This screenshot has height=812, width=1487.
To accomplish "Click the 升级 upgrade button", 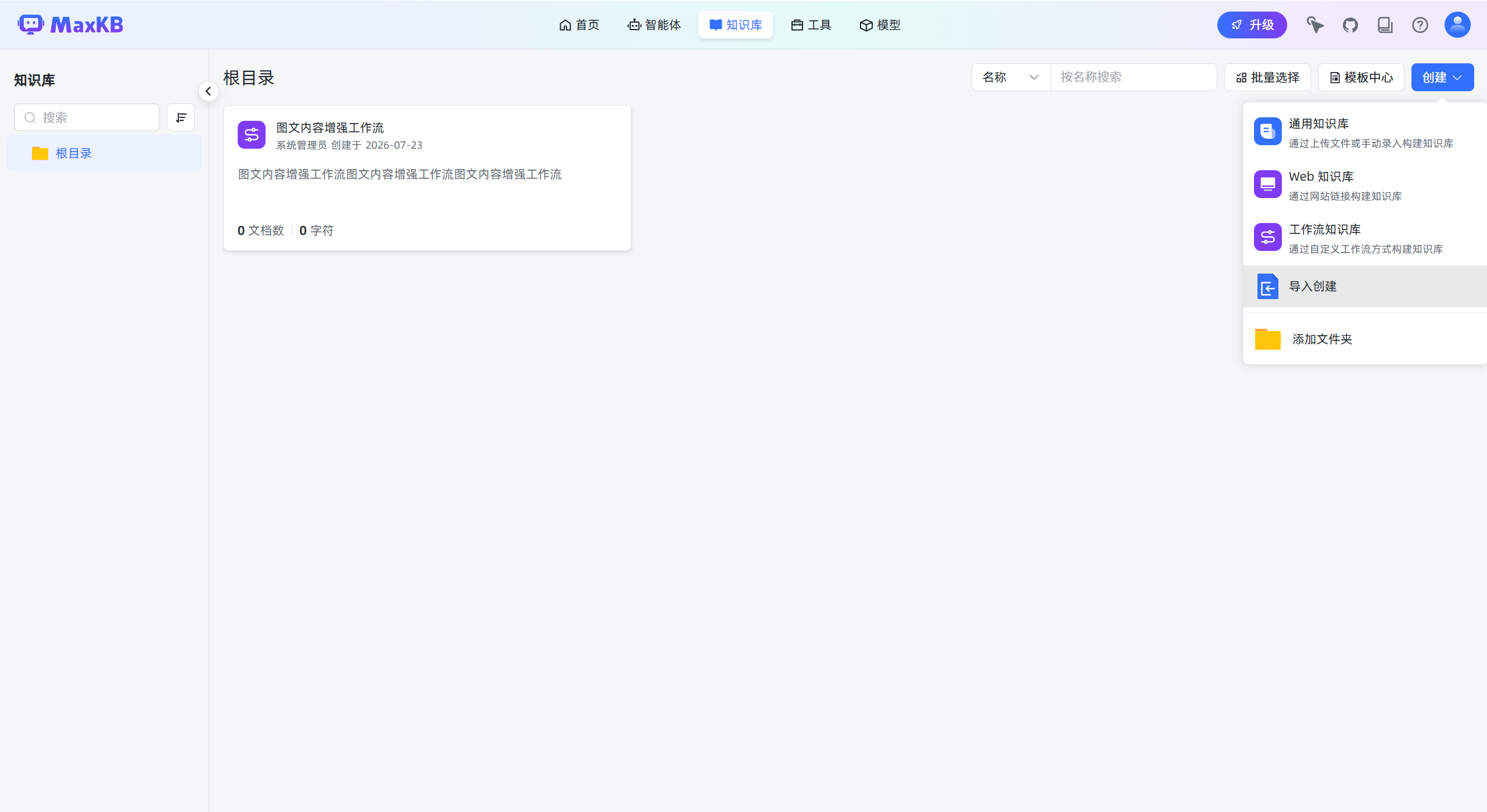I will pyautogui.click(x=1252, y=25).
